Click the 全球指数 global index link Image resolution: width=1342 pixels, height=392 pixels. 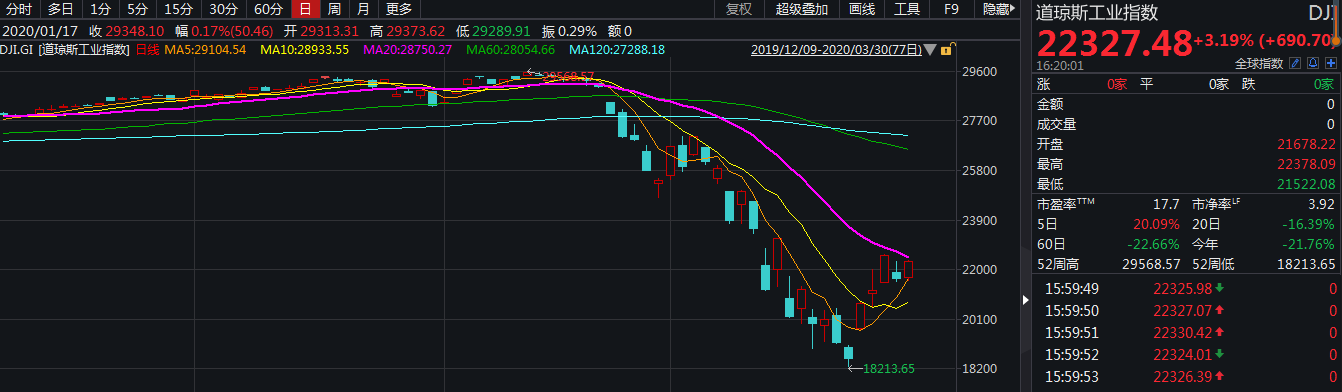1259,63
